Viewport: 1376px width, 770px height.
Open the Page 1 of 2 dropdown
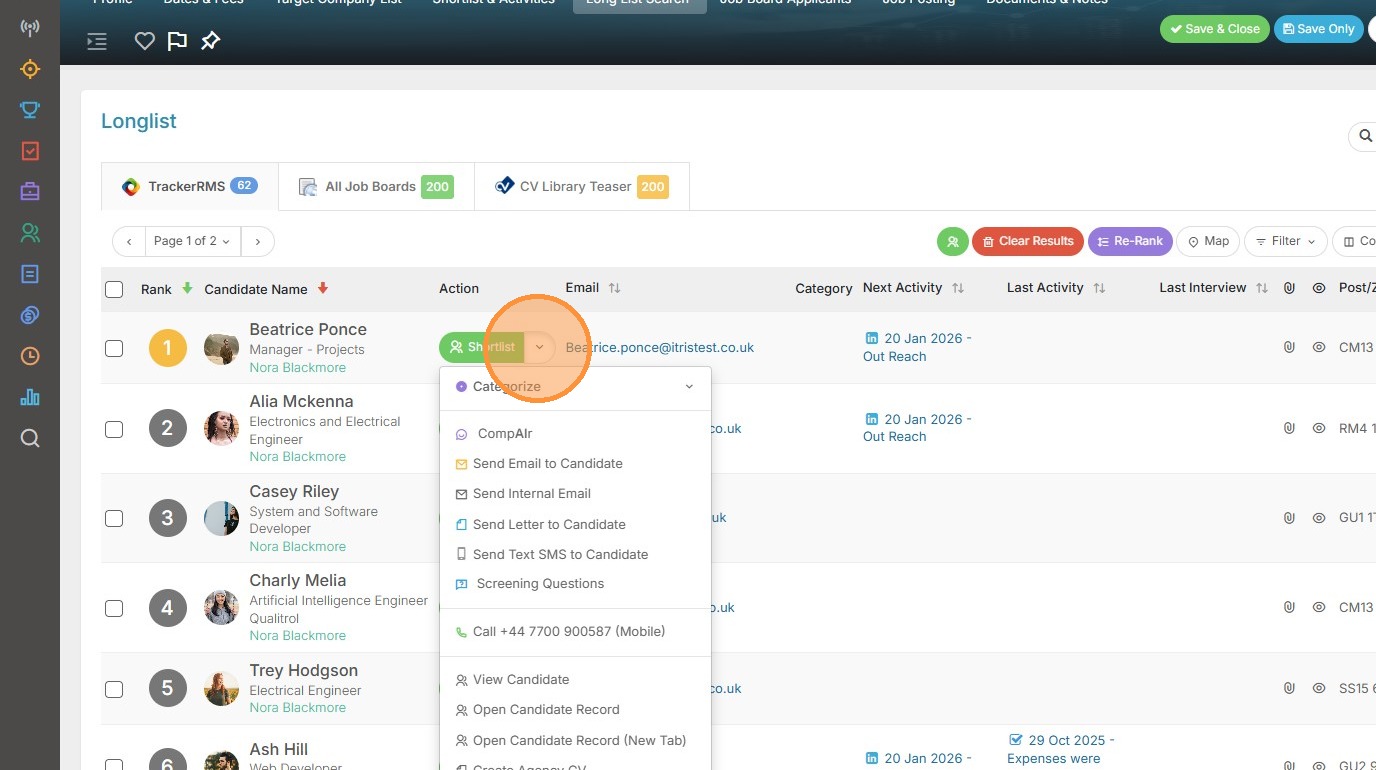193,241
